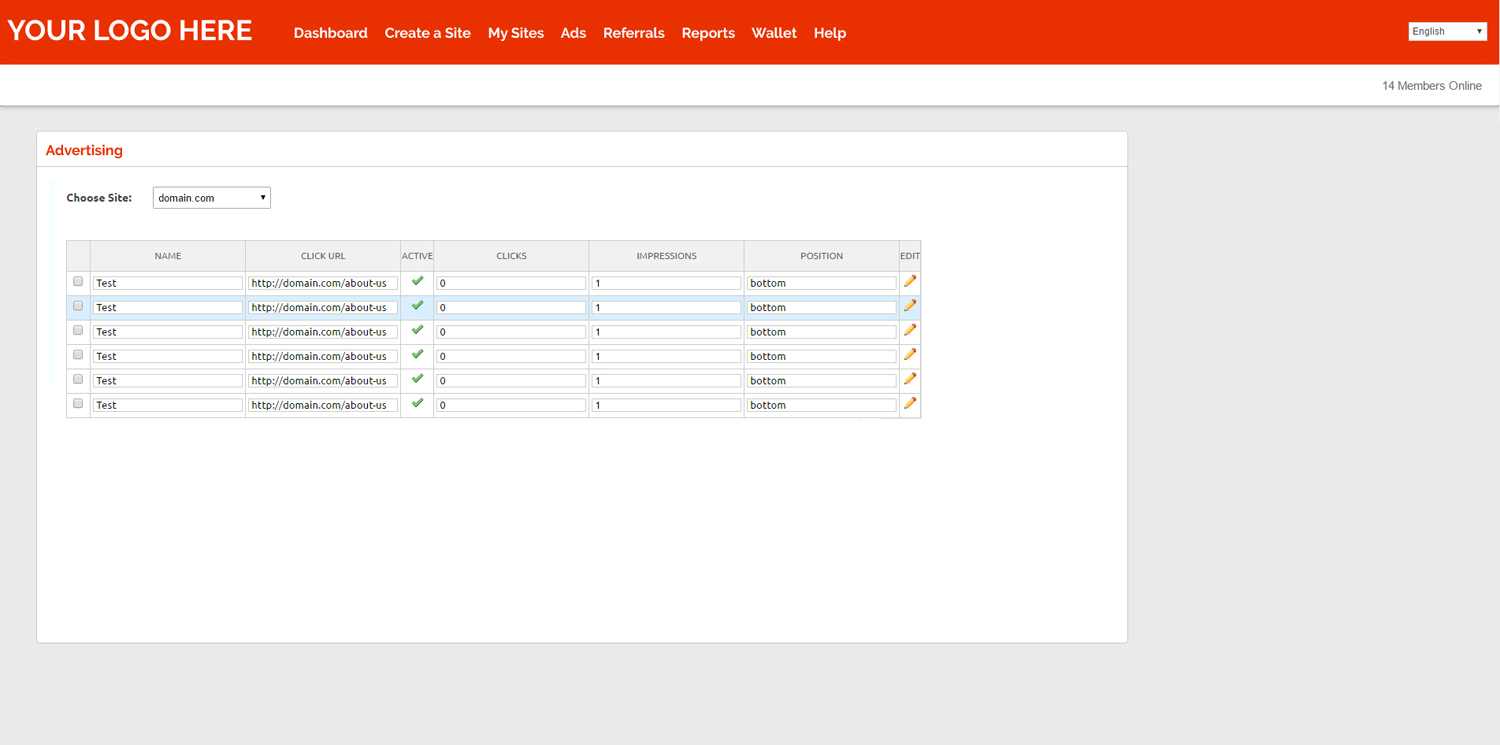Click the EDIT column header

(910, 256)
